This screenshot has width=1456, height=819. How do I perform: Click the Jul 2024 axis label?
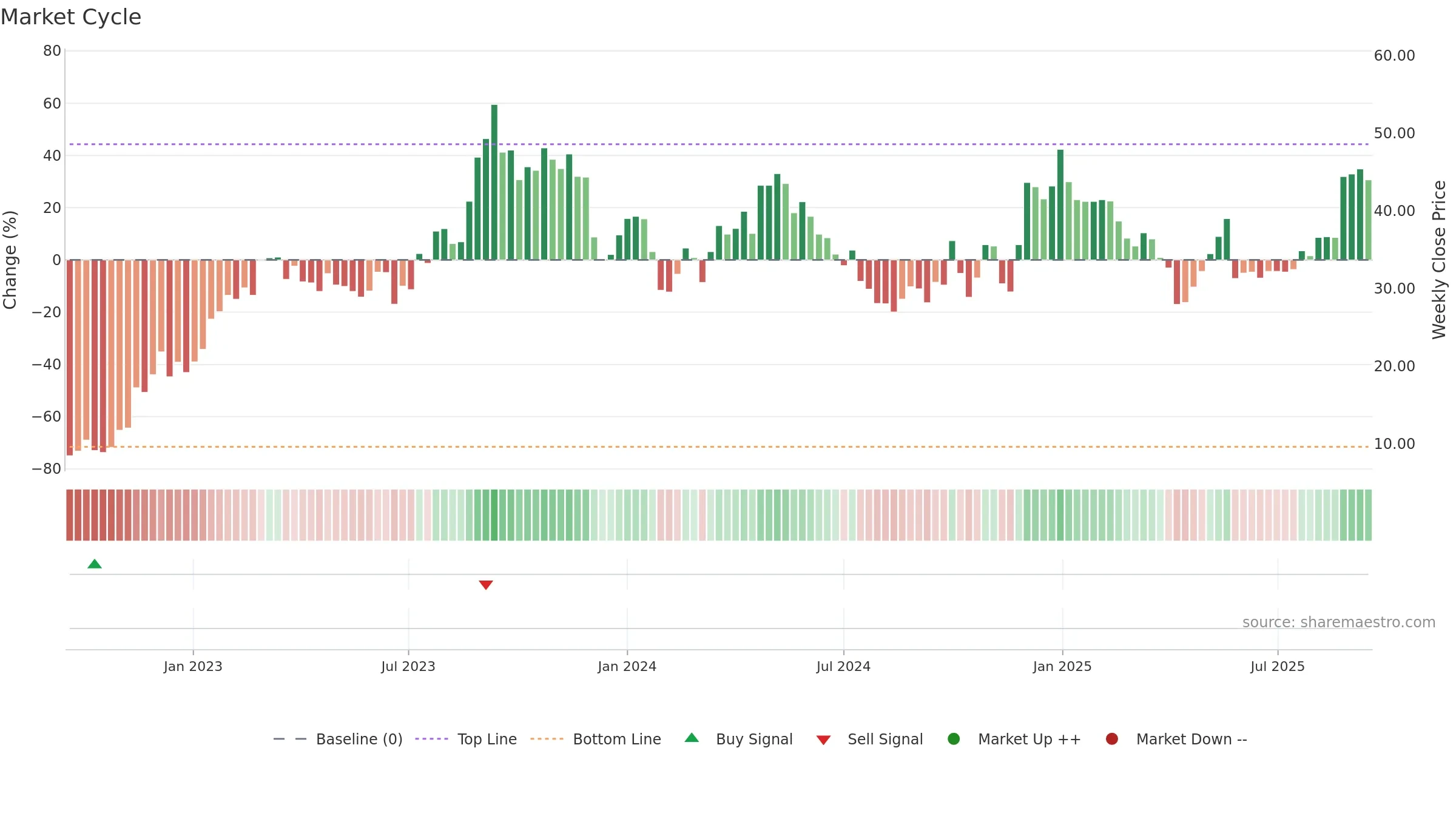(x=844, y=667)
